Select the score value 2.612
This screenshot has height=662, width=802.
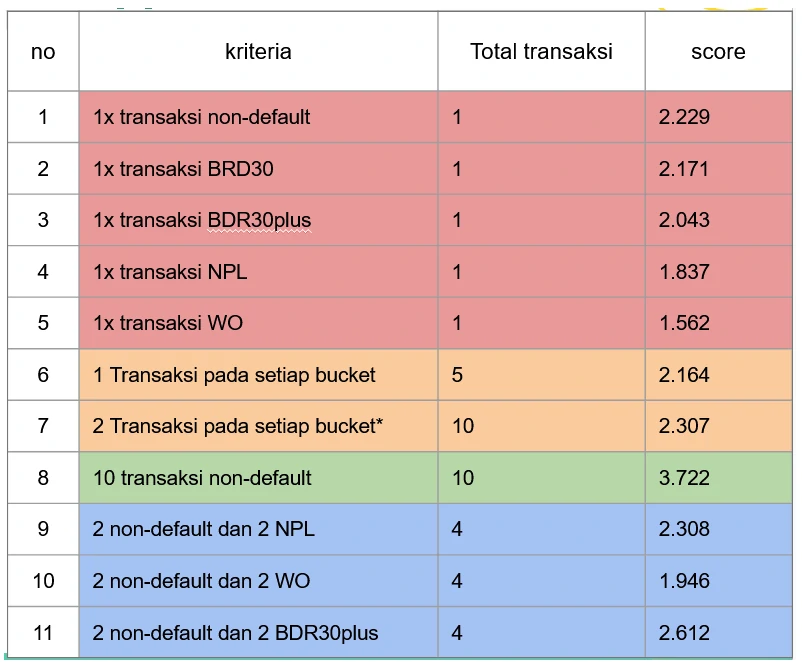click(x=684, y=633)
